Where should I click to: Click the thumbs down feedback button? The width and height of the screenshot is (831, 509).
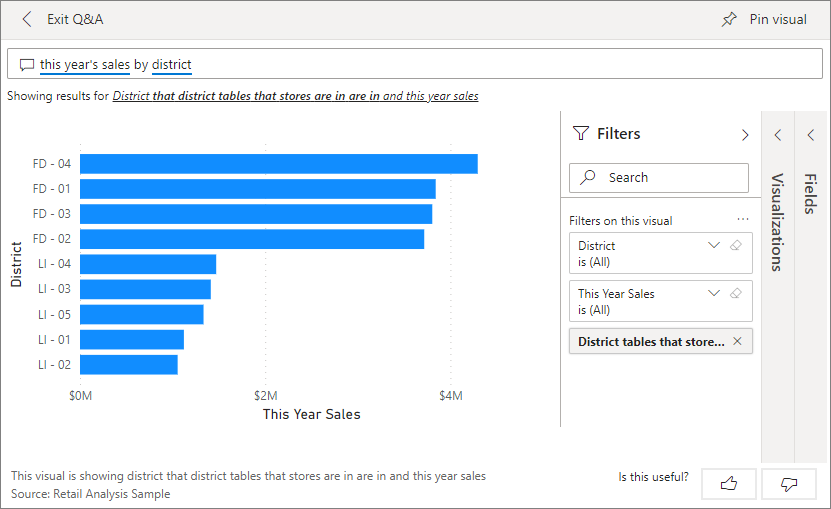click(x=788, y=484)
